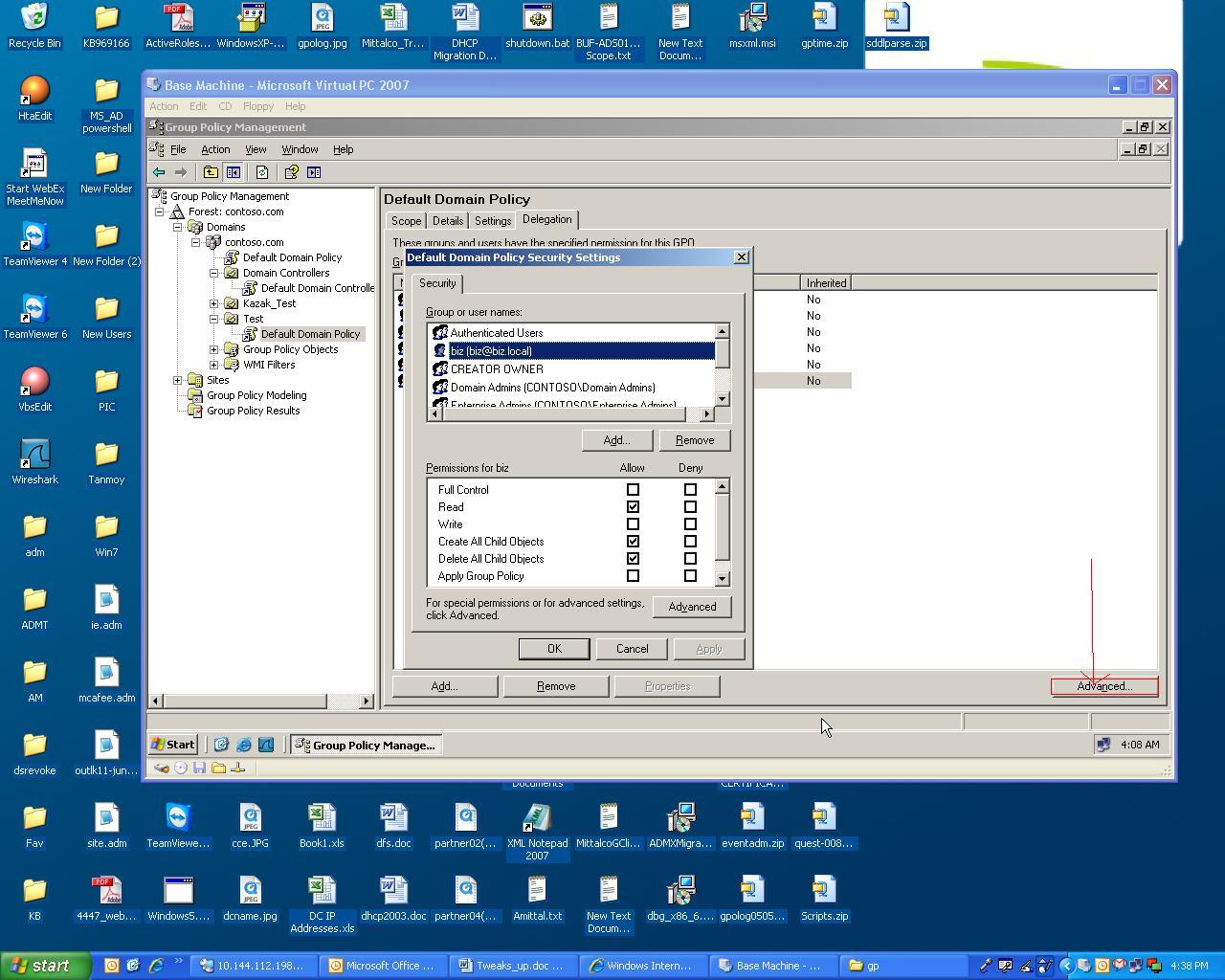Viewport: 1225px width, 980px height.
Task: Select Group Policy Modeling in tree
Action: pyautogui.click(x=256, y=395)
